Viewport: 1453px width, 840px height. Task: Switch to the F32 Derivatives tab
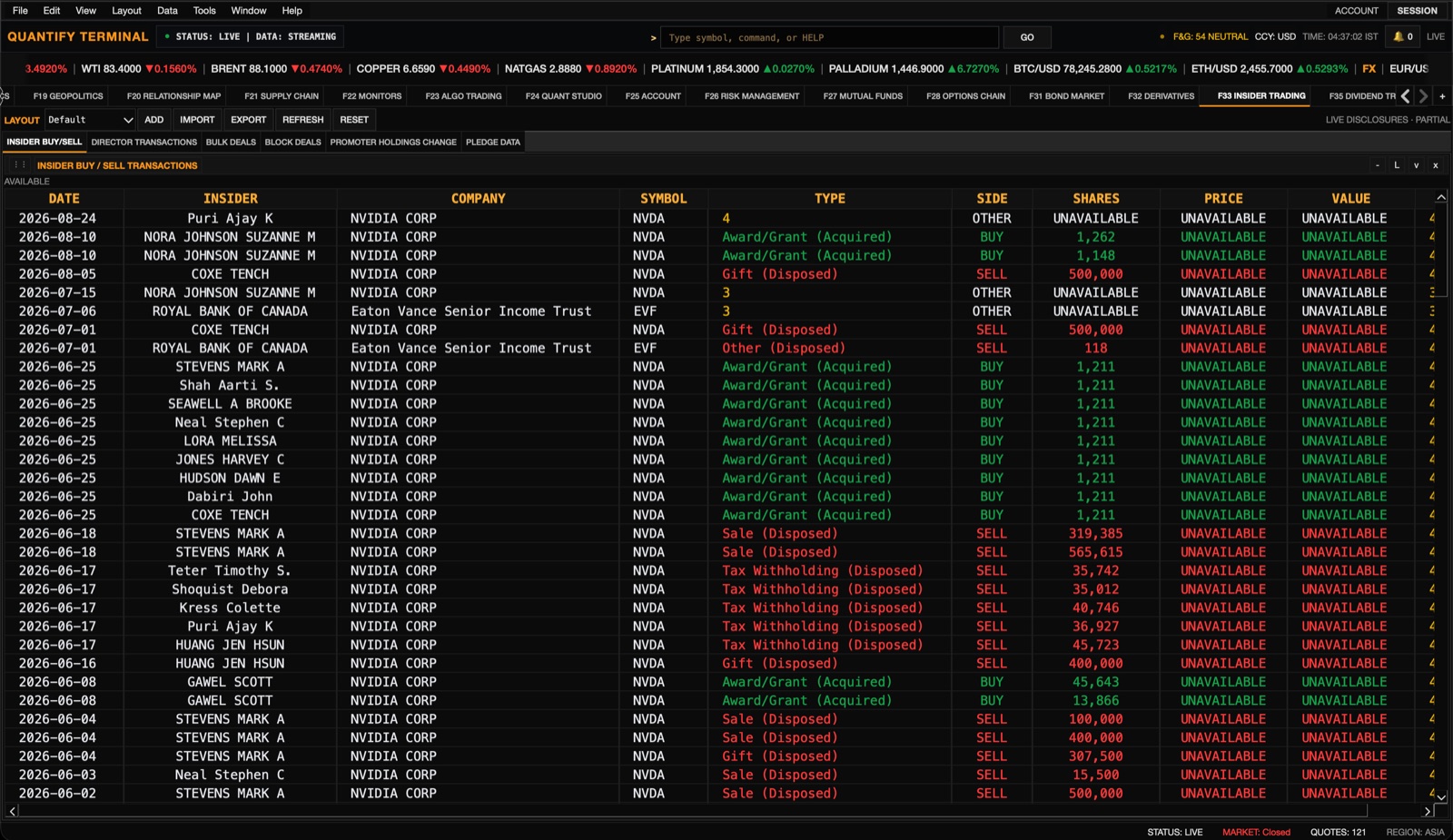1161,96
